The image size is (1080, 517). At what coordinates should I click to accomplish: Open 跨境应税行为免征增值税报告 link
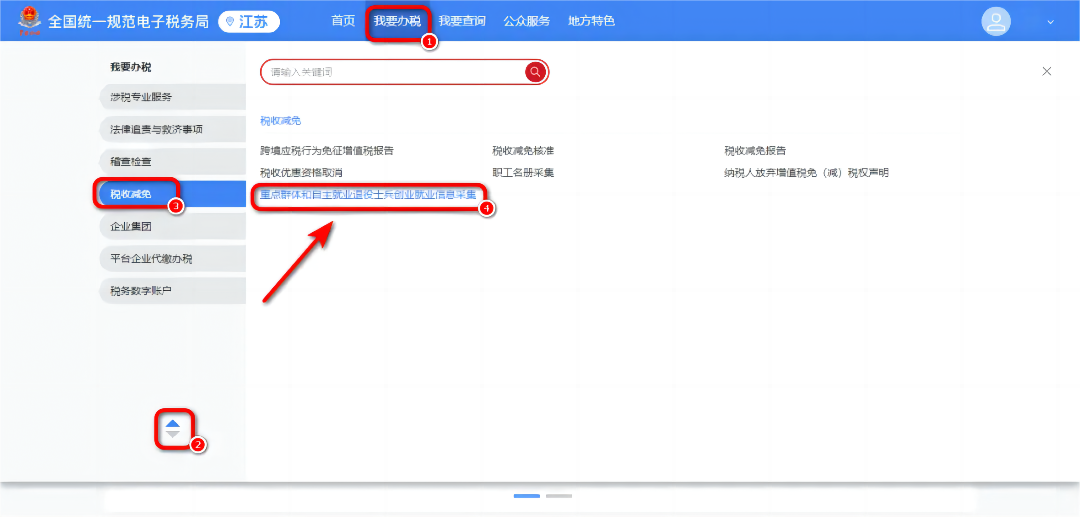[x=326, y=151]
